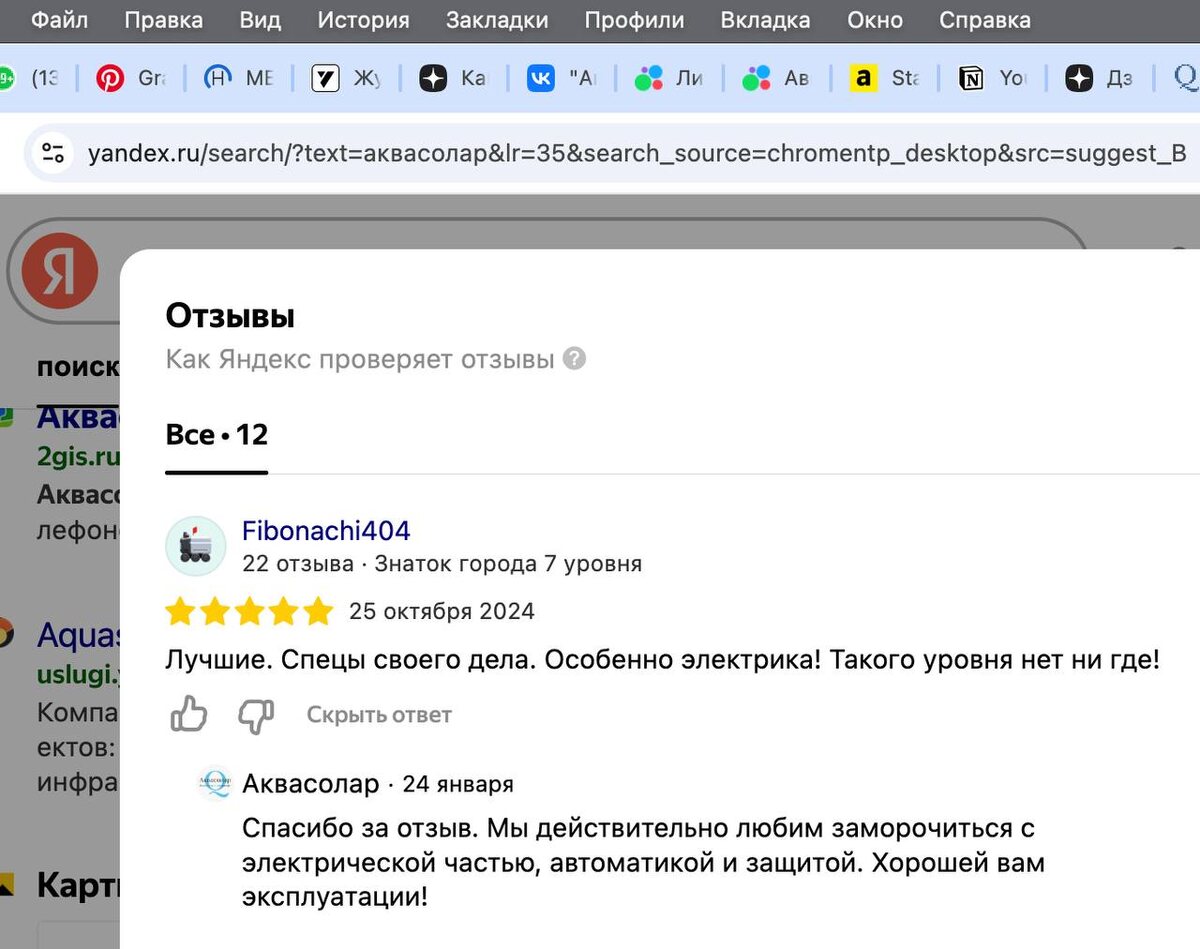Open the История menu
Screen dimensions: 1200x949
coord(363,20)
